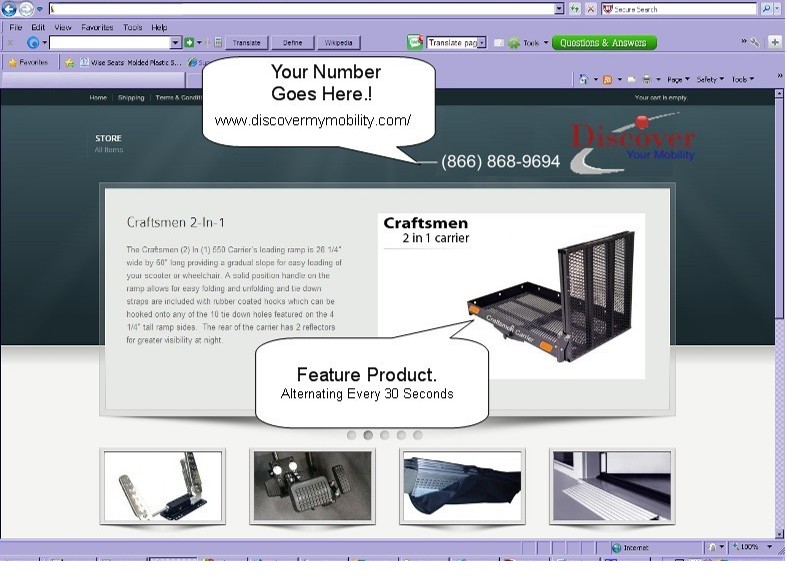The width and height of the screenshot is (787, 576).
Task: Select the fourth slideshow dot
Action: pyautogui.click(x=401, y=435)
